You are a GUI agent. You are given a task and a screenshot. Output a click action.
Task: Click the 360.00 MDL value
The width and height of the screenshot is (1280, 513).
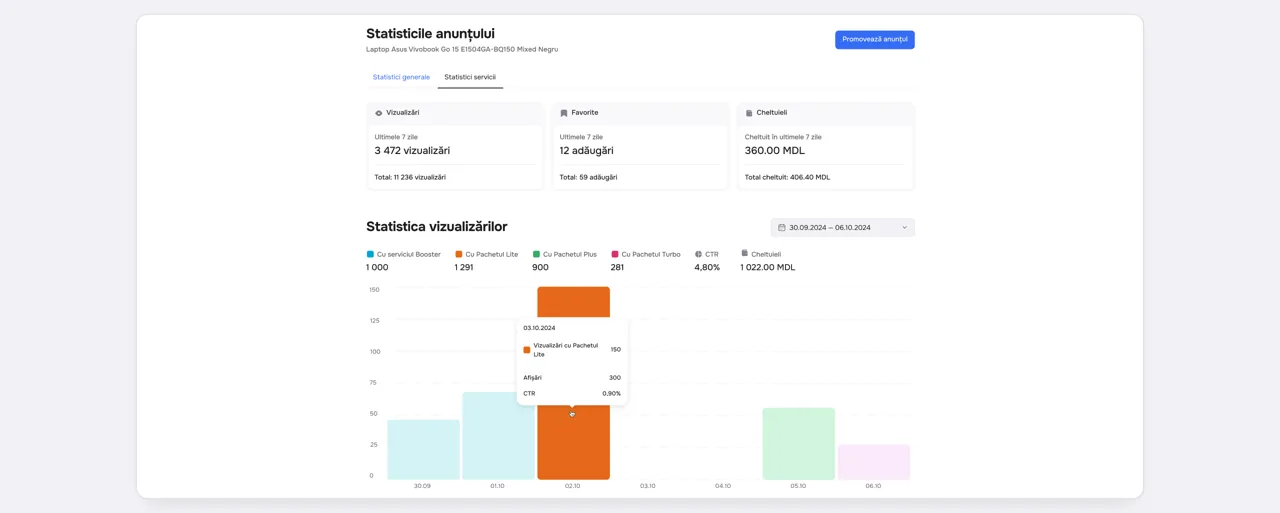point(774,151)
